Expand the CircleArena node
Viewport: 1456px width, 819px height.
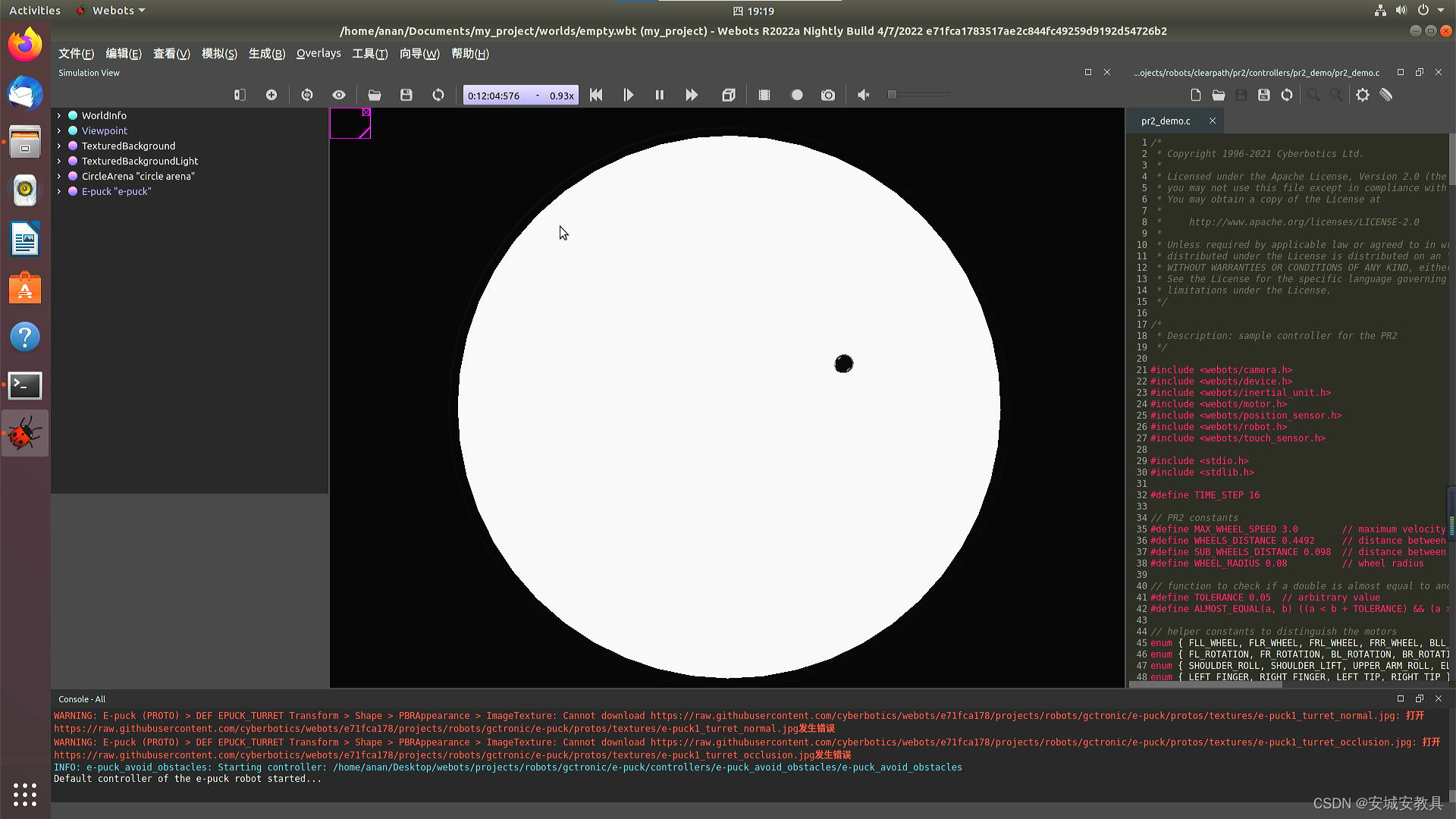(59, 176)
